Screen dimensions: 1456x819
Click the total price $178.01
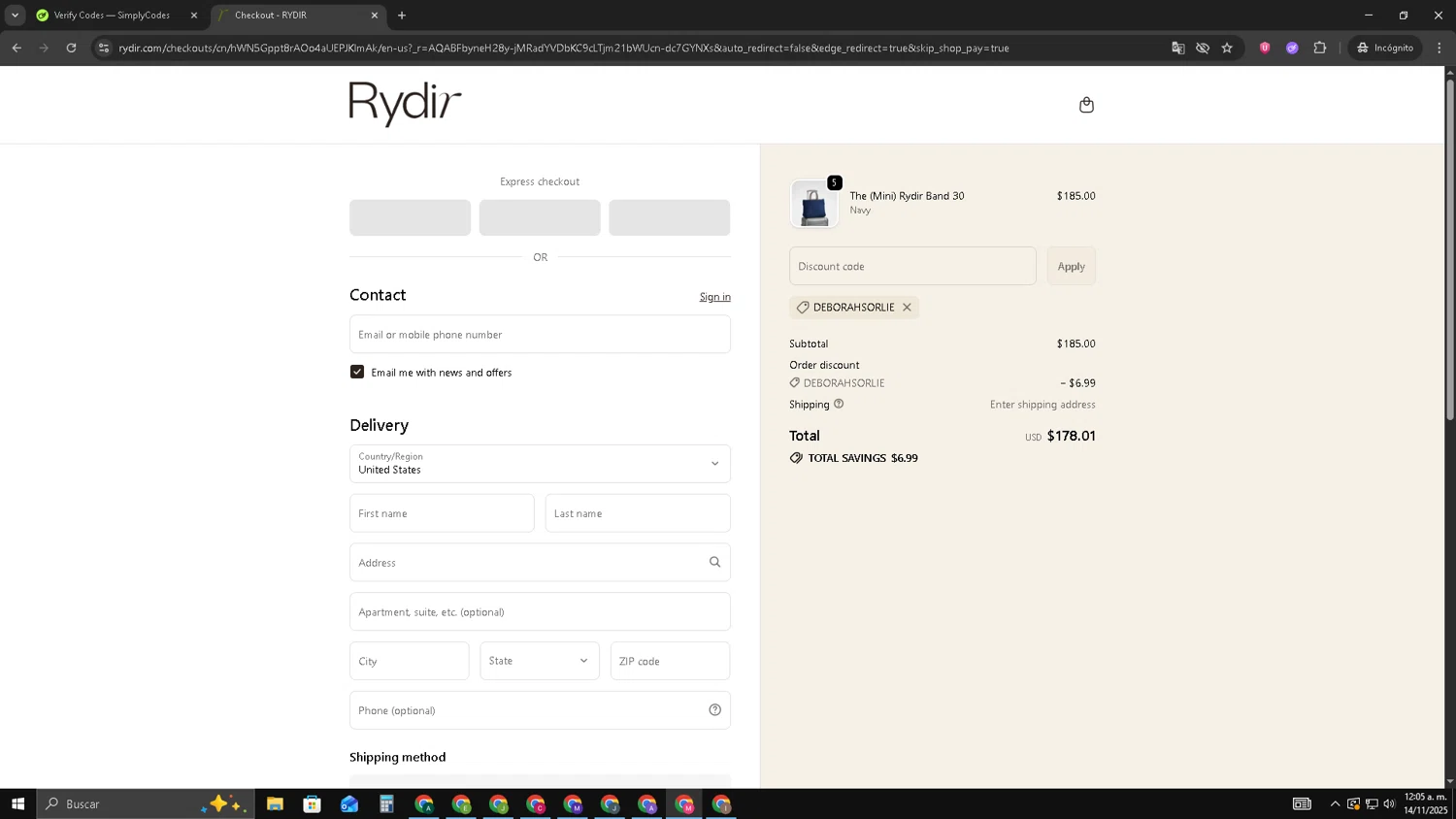pyautogui.click(x=1071, y=436)
